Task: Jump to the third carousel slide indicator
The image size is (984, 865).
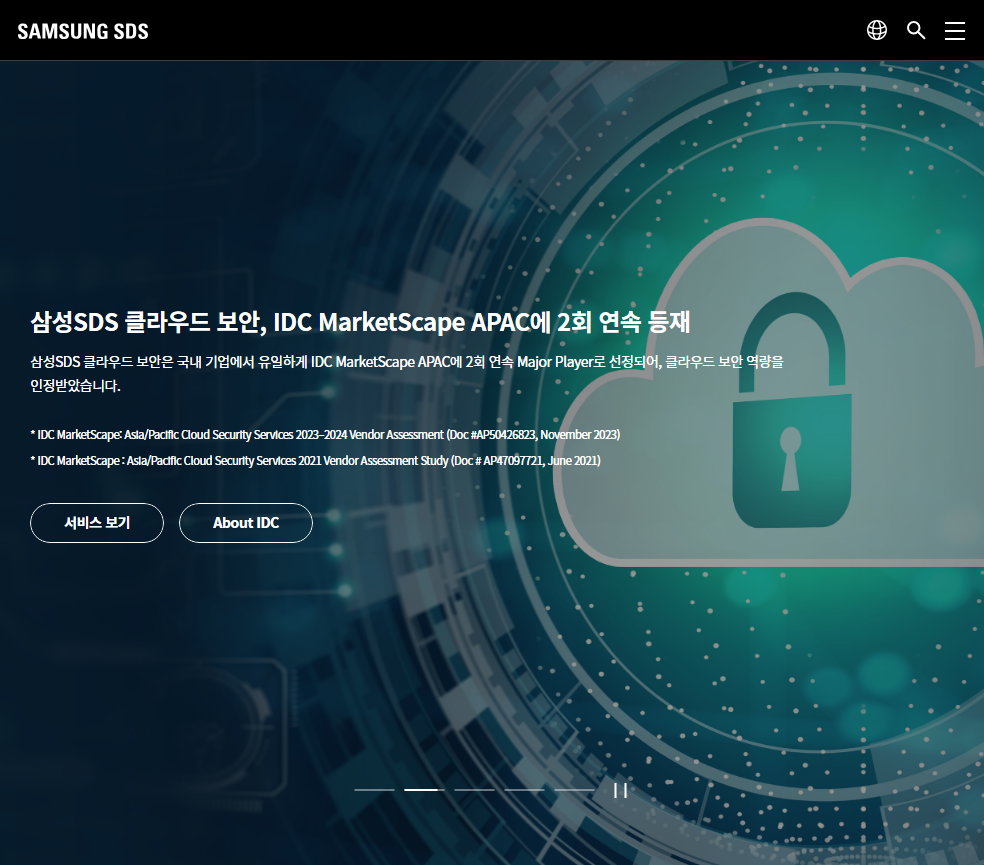Action: pyautogui.click(x=474, y=790)
